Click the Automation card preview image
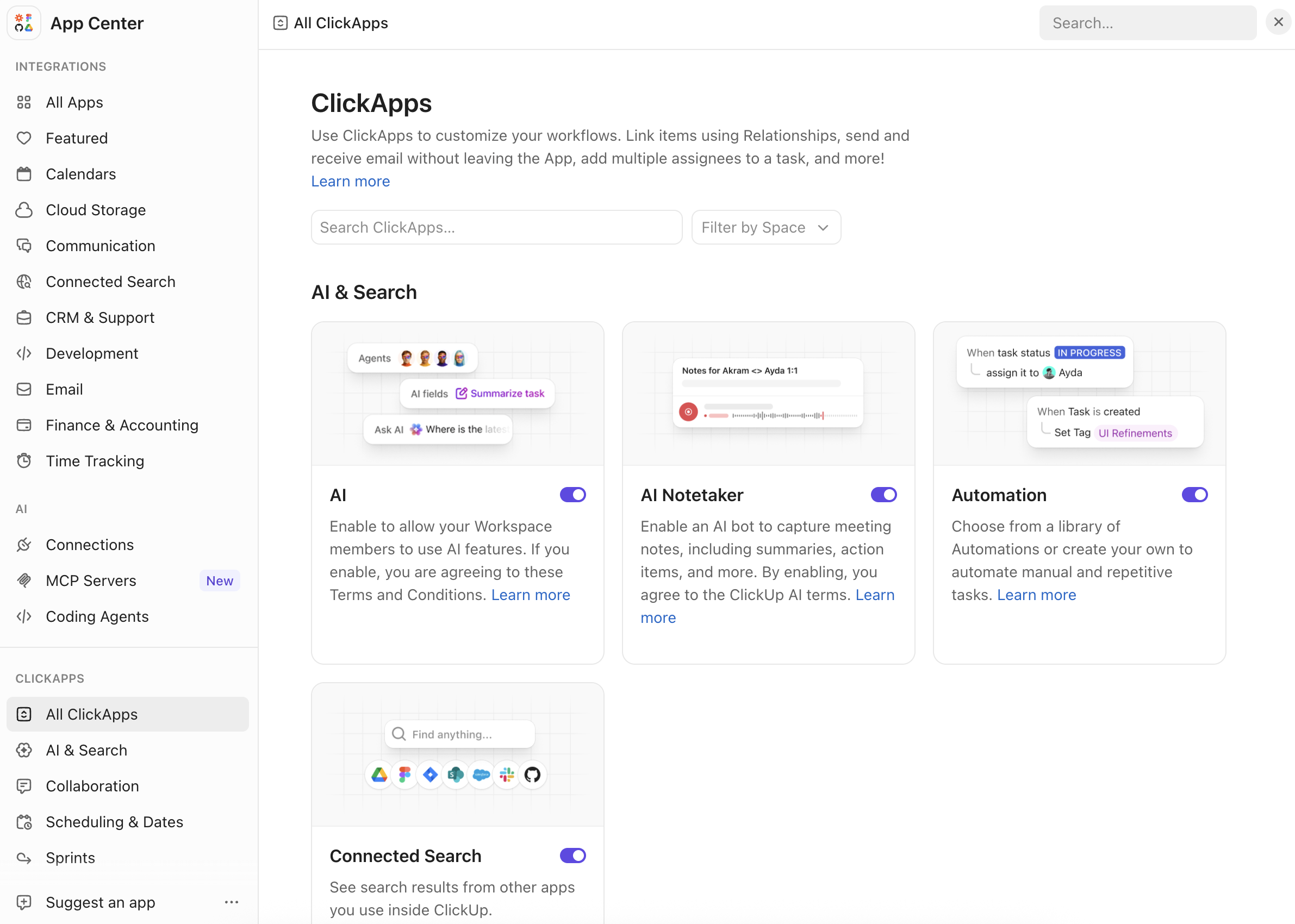Image resolution: width=1295 pixels, height=924 pixels. [x=1079, y=394]
